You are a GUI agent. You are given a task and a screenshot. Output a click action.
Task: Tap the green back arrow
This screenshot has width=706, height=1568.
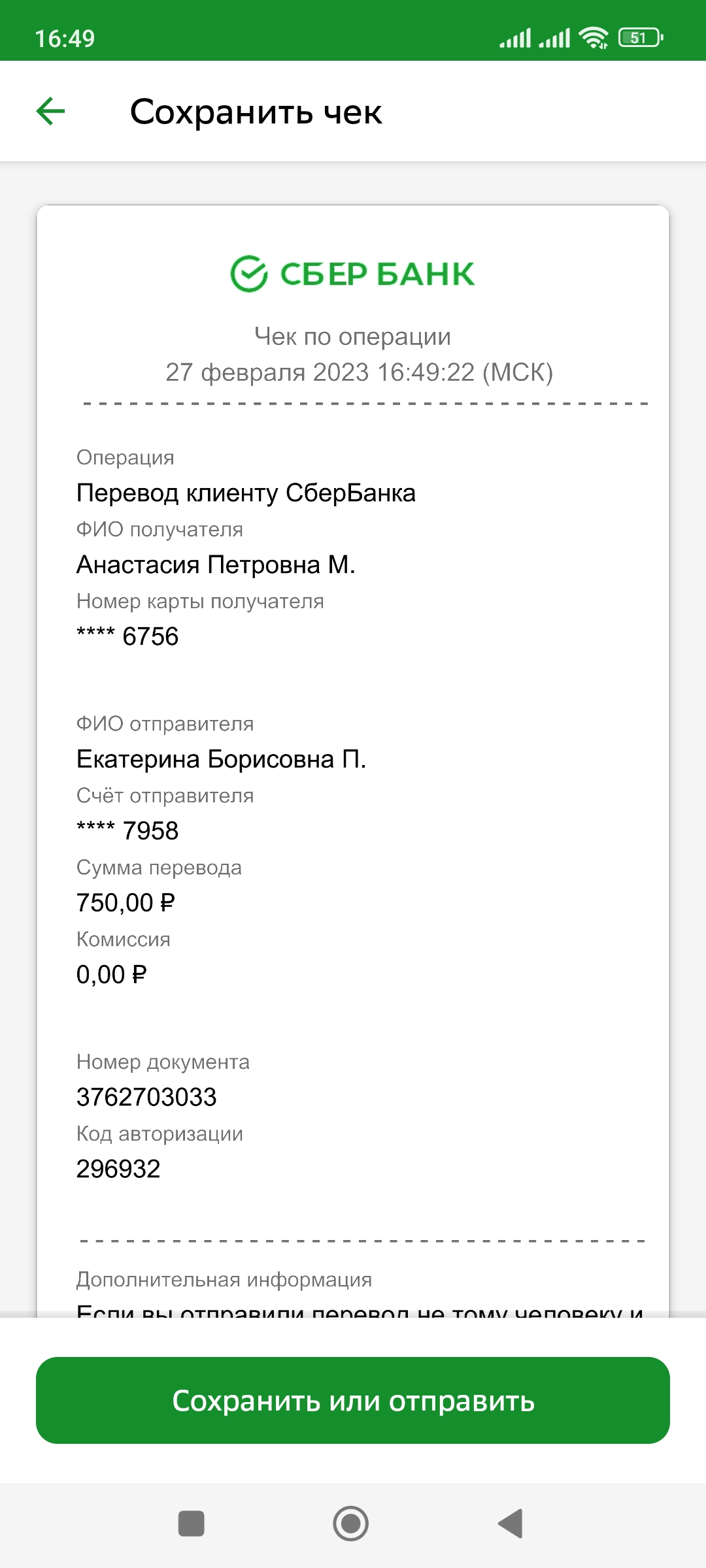[x=50, y=111]
